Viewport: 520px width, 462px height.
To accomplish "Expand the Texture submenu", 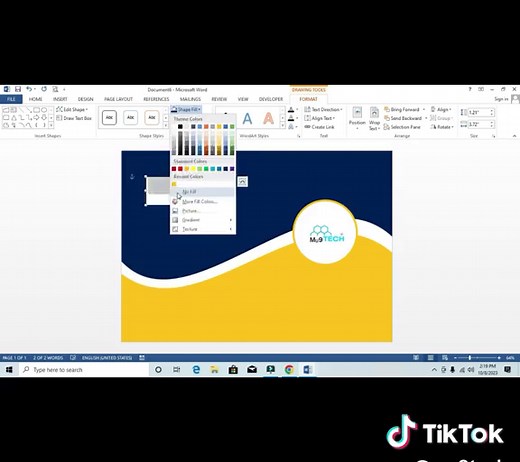I will [x=203, y=229].
